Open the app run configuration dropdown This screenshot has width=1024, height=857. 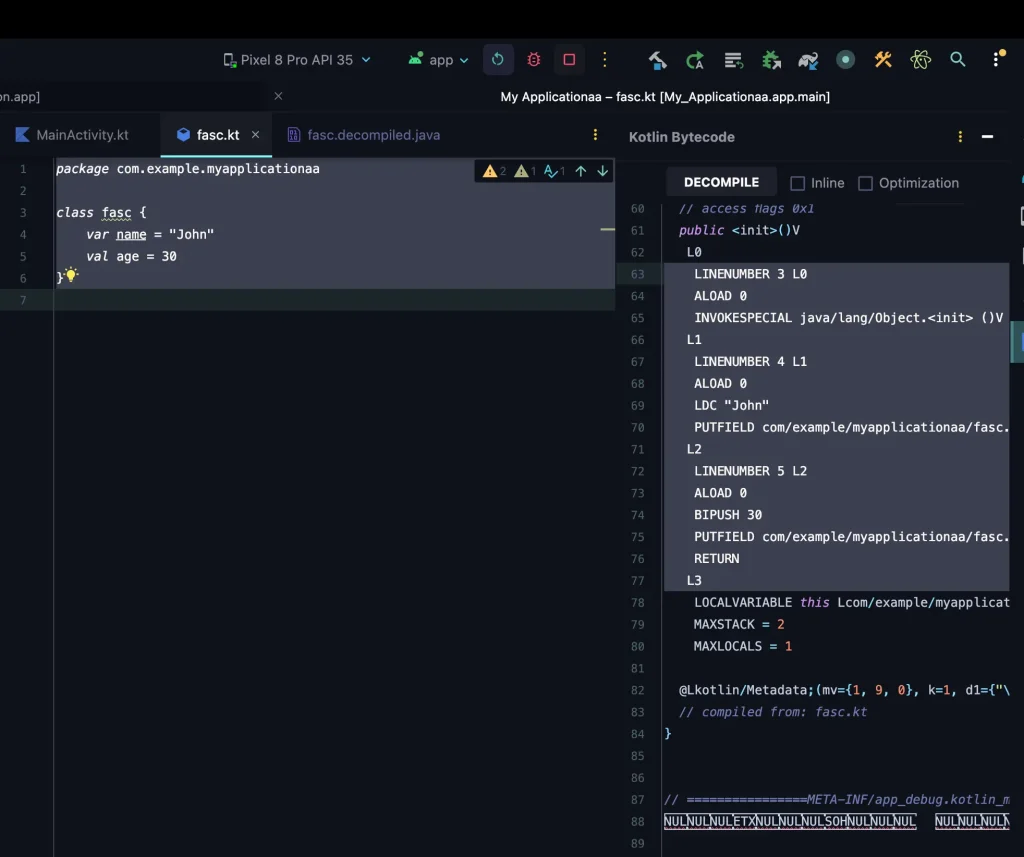[x=438, y=59]
